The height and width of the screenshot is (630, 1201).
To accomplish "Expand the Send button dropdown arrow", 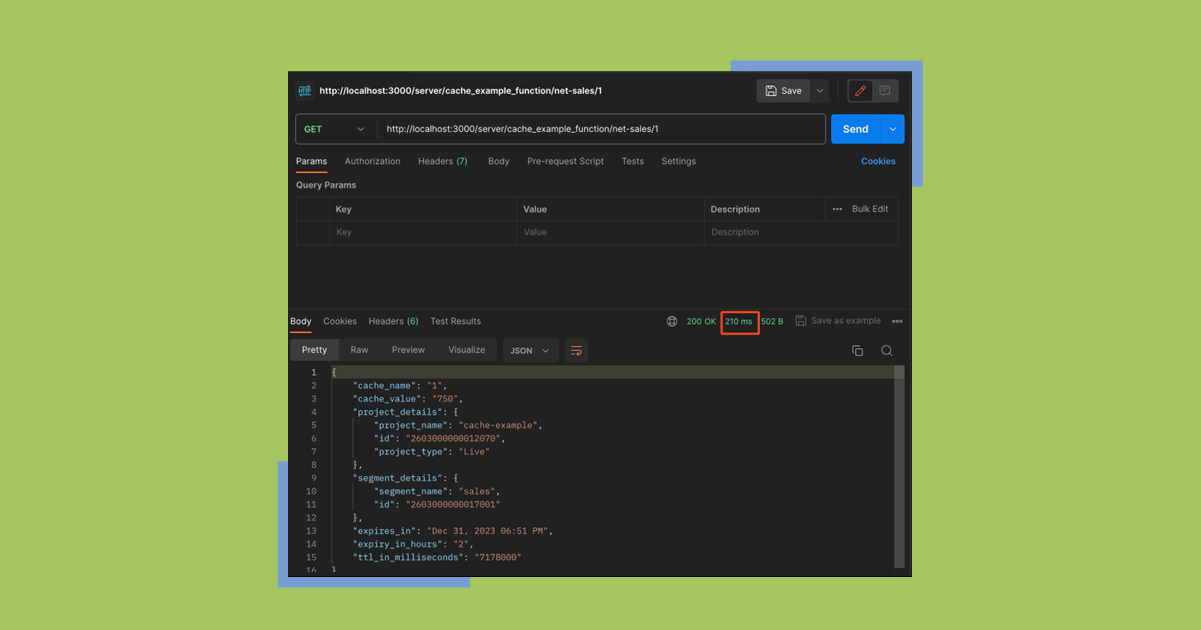I will pyautogui.click(x=892, y=129).
